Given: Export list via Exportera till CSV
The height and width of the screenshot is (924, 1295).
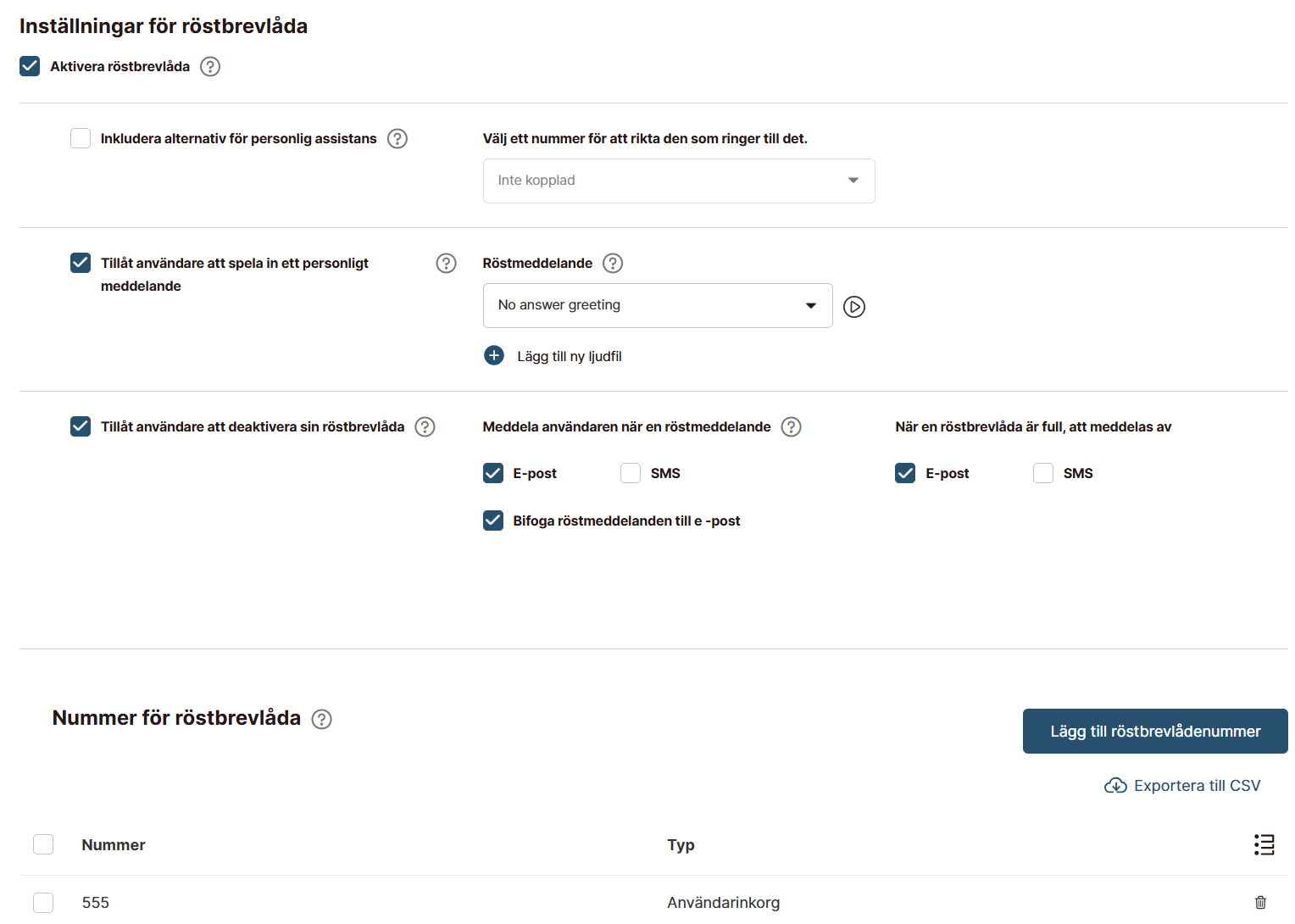Looking at the screenshot, I should tap(1182, 786).
